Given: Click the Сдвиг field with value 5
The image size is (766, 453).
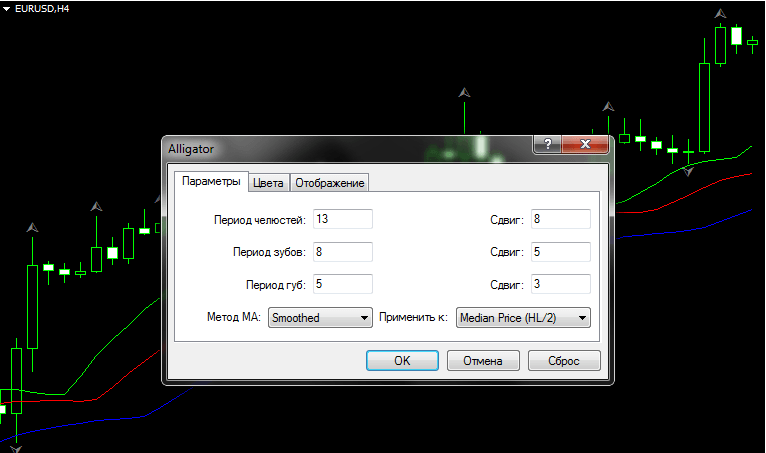Looking at the screenshot, I should [561, 251].
